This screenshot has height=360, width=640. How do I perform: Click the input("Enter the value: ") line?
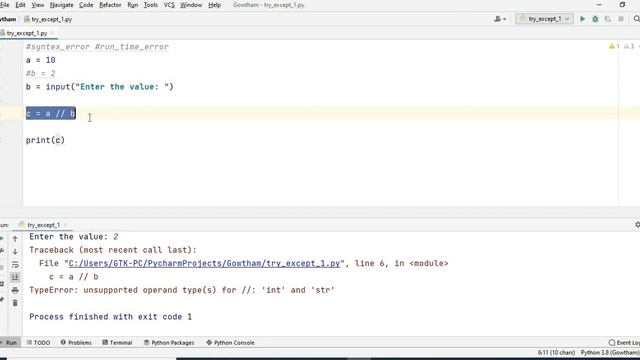point(100,87)
